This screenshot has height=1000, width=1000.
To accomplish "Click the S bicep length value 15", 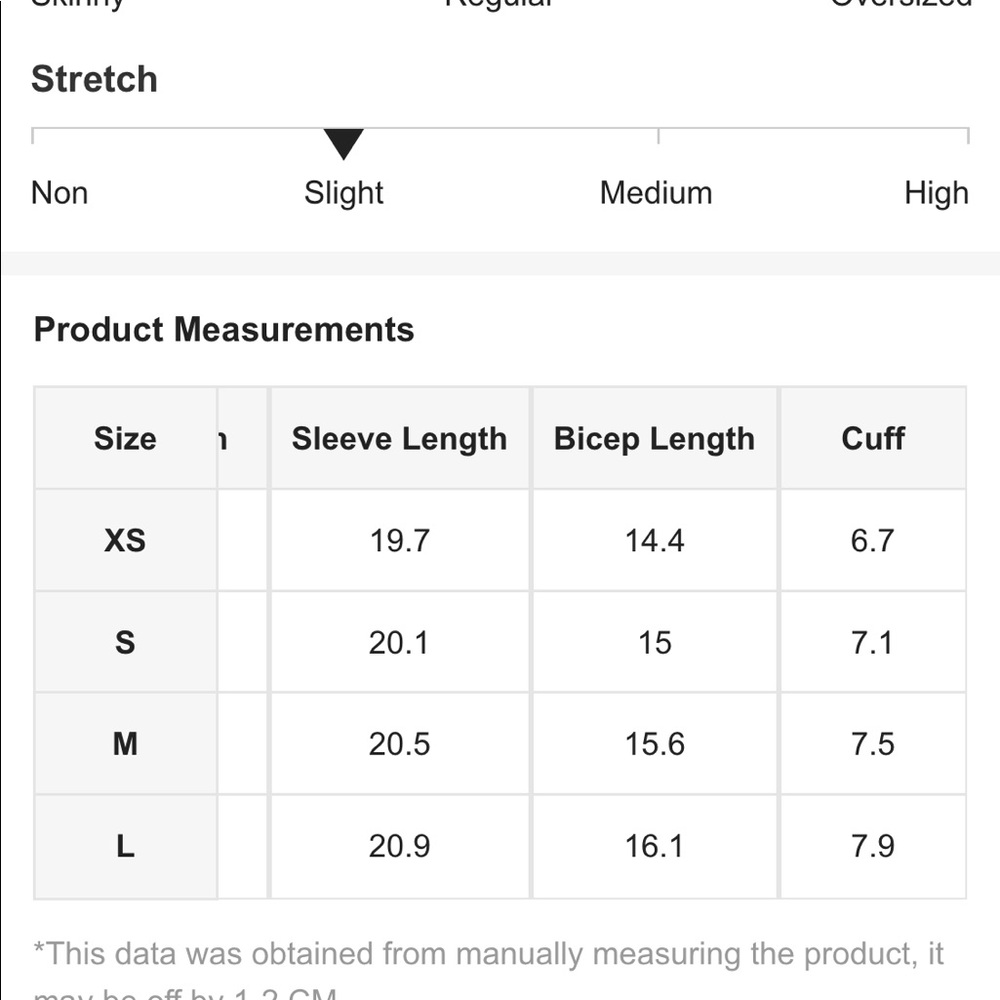I will tap(654, 642).
